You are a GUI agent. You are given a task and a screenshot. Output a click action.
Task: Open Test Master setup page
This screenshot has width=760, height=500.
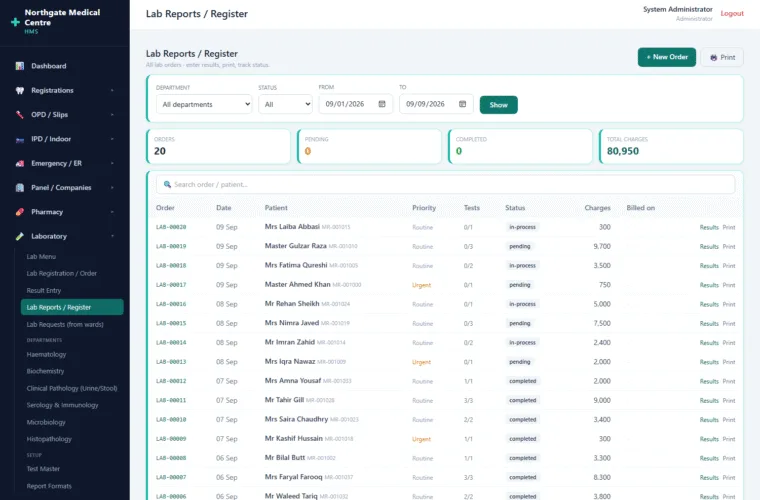[43, 469]
